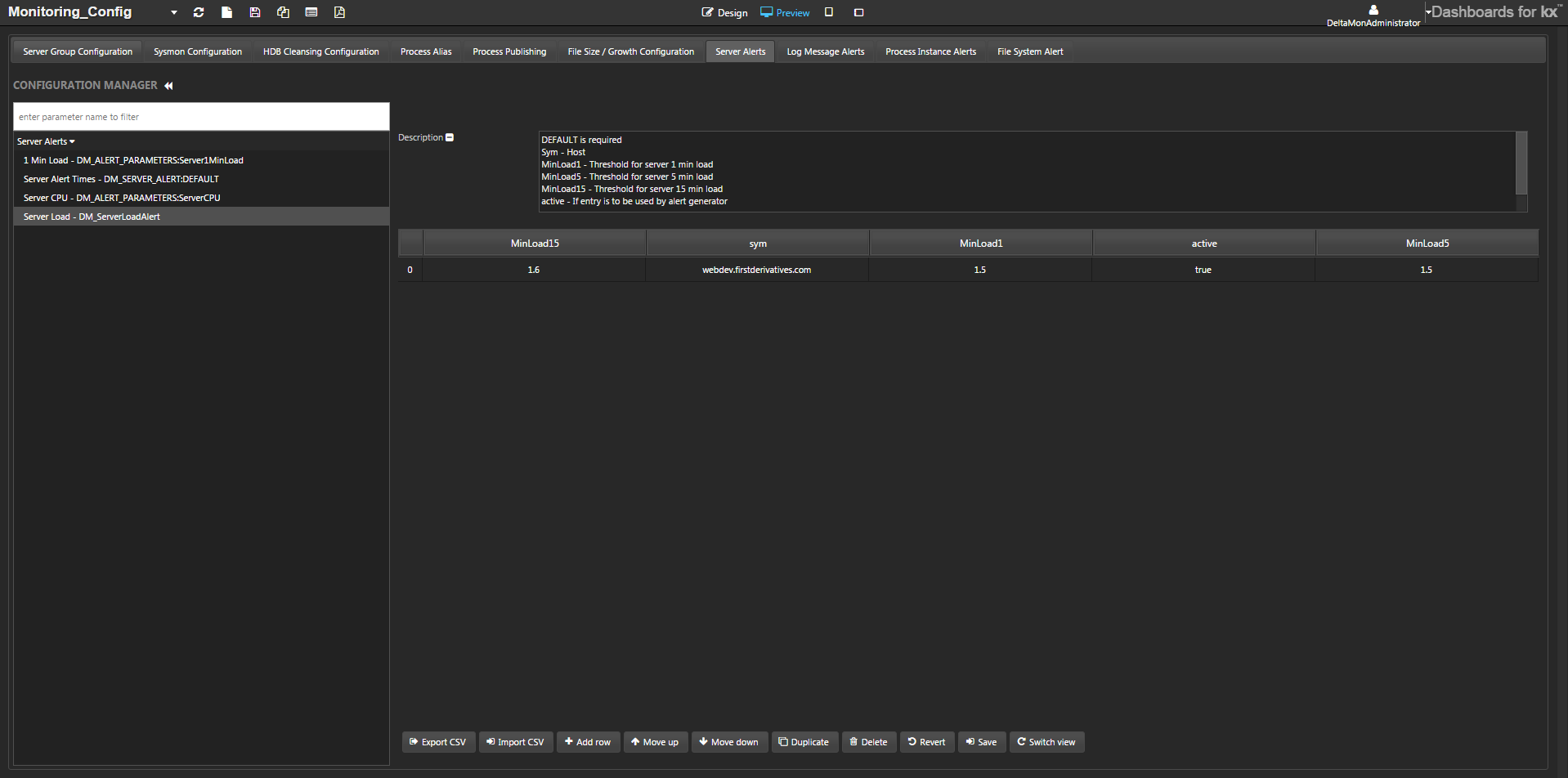
Task: Open Process Instance Alerts tab
Action: pyautogui.click(x=931, y=51)
